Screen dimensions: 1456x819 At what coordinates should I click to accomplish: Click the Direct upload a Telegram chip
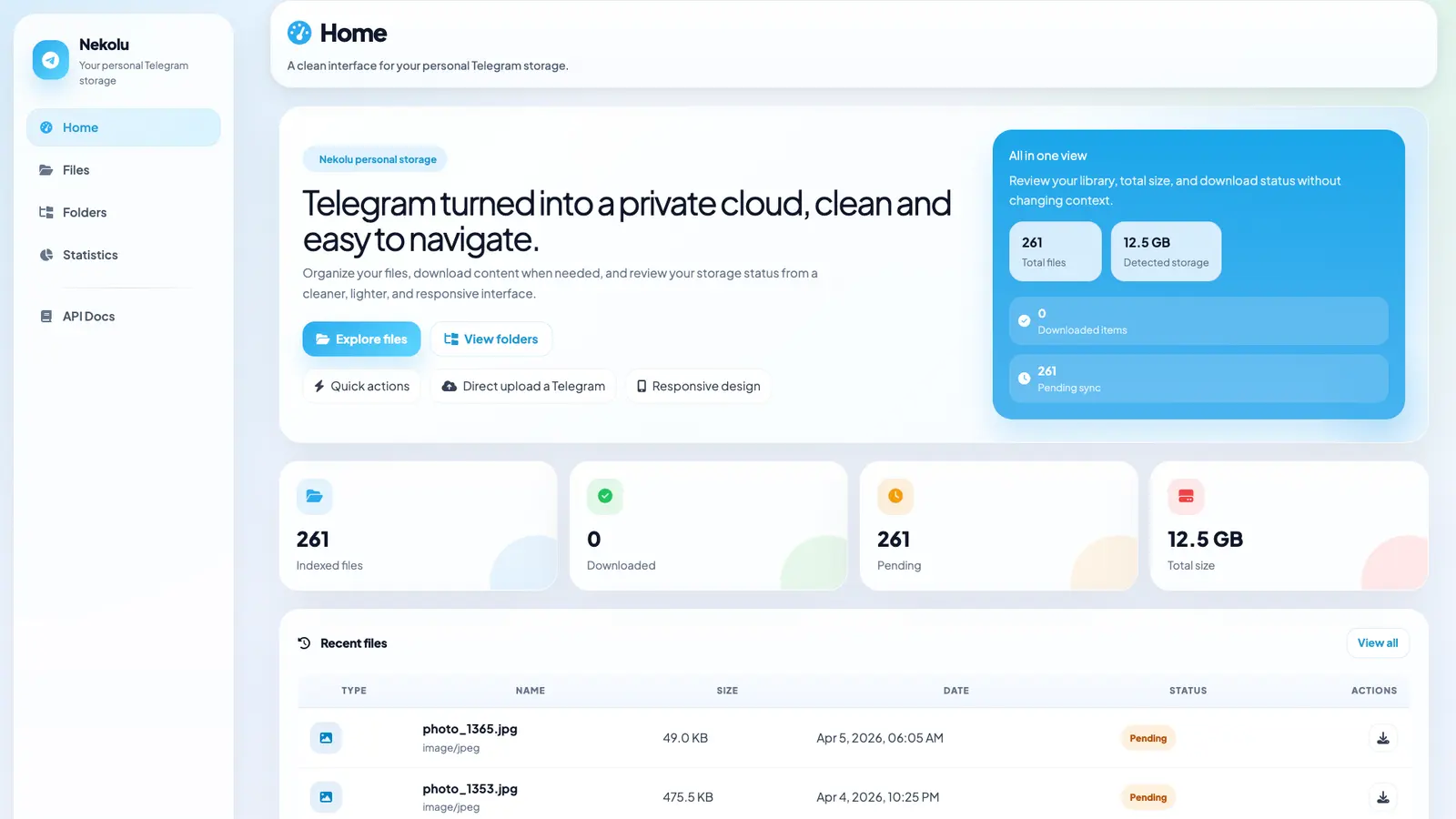pos(523,386)
